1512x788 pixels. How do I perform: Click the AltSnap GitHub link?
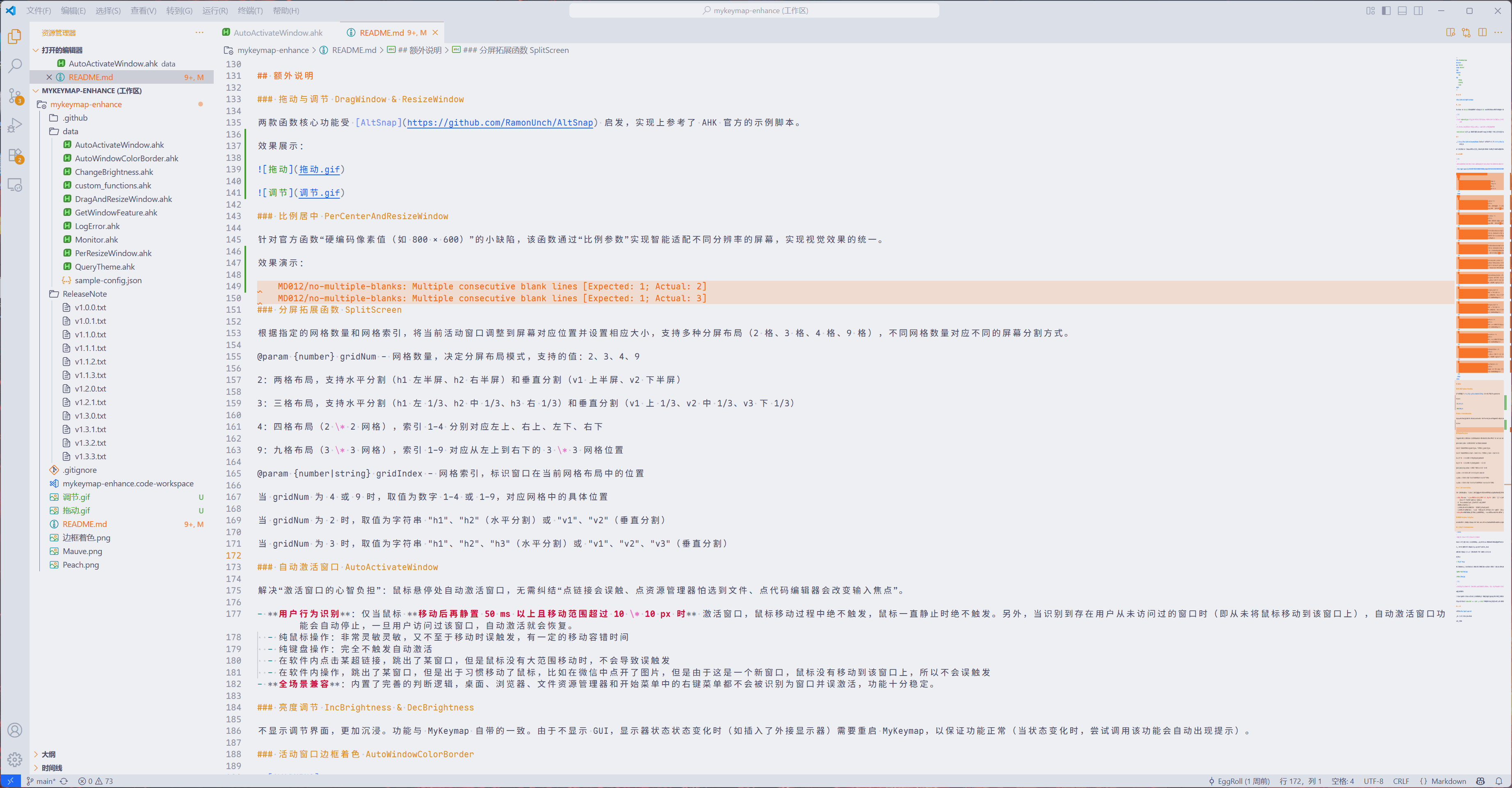point(500,123)
